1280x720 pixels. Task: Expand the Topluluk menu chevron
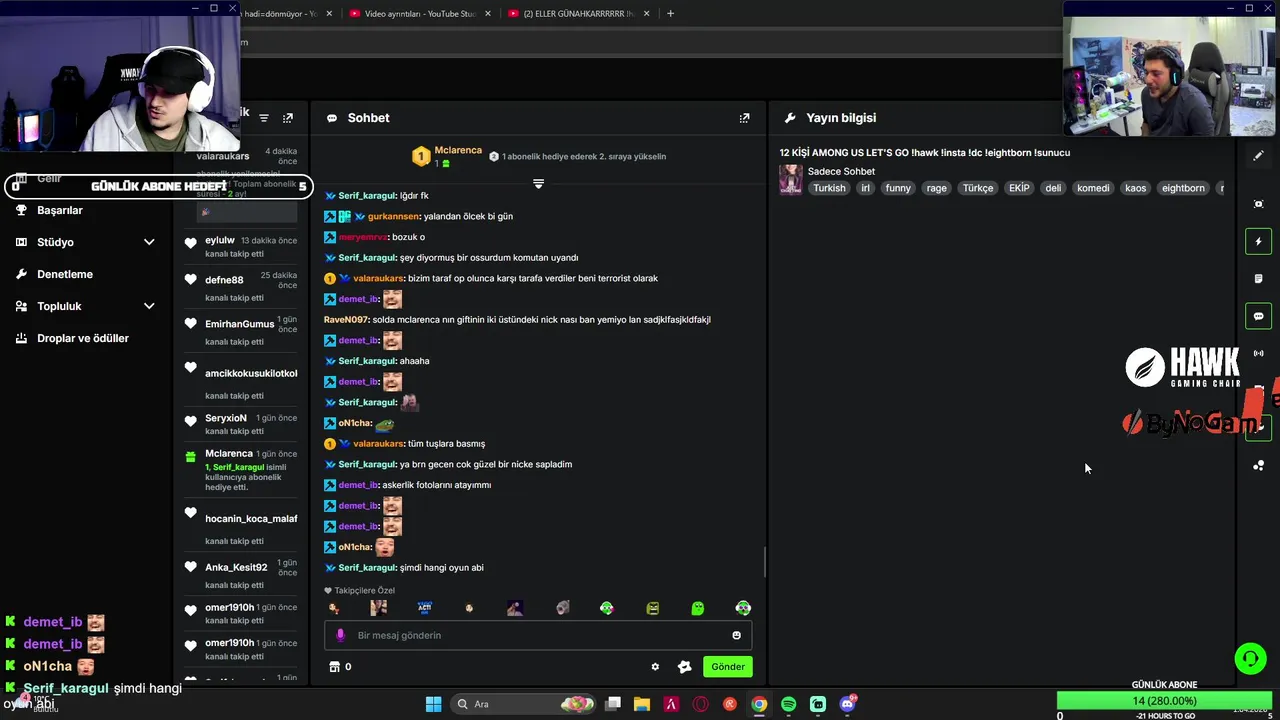pyautogui.click(x=149, y=306)
